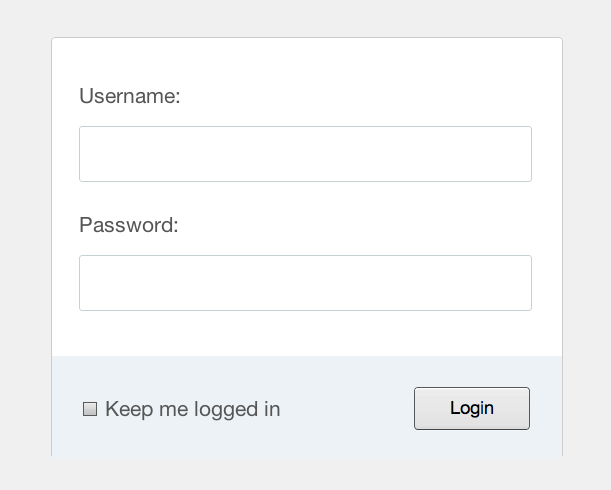Focus the Username input field

point(305,154)
